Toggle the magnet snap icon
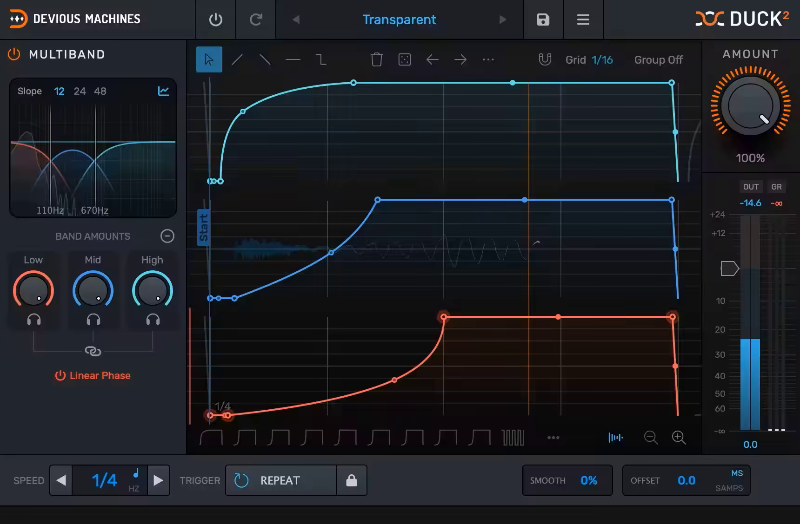Image resolution: width=800 pixels, height=524 pixels. coord(545,60)
